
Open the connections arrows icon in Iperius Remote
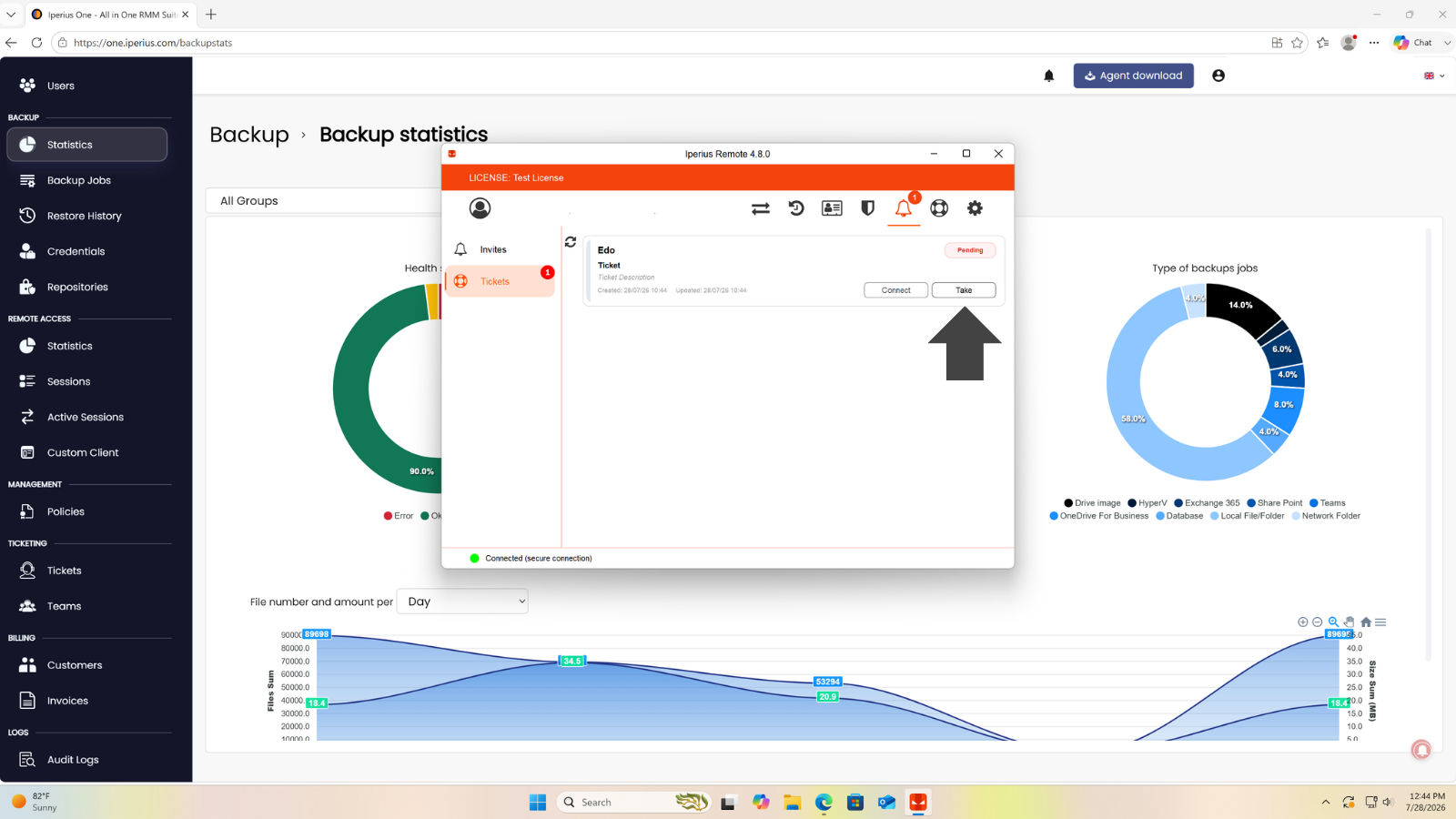point(761,208)
